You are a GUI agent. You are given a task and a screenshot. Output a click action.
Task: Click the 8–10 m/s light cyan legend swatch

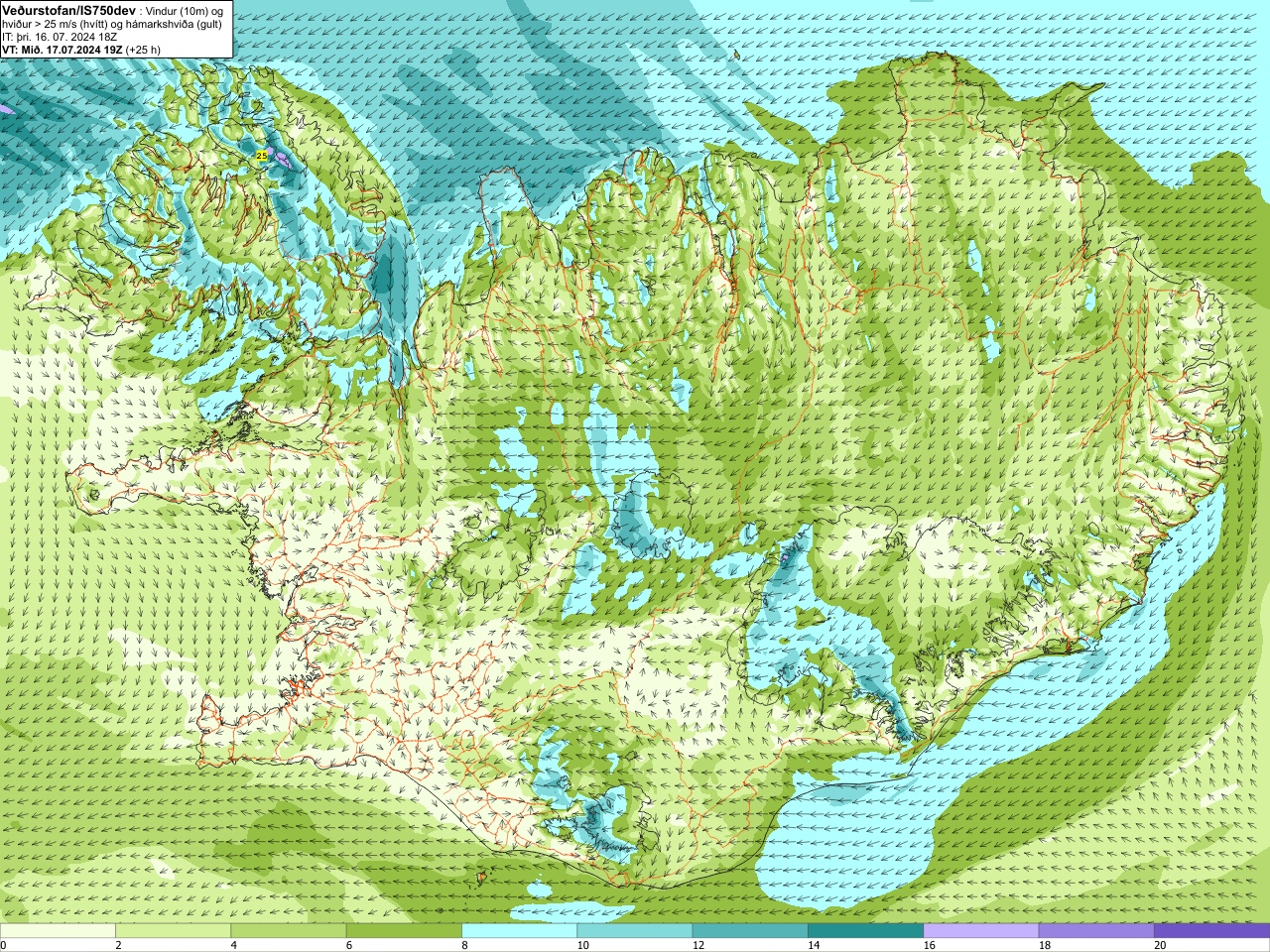(519, 931)
